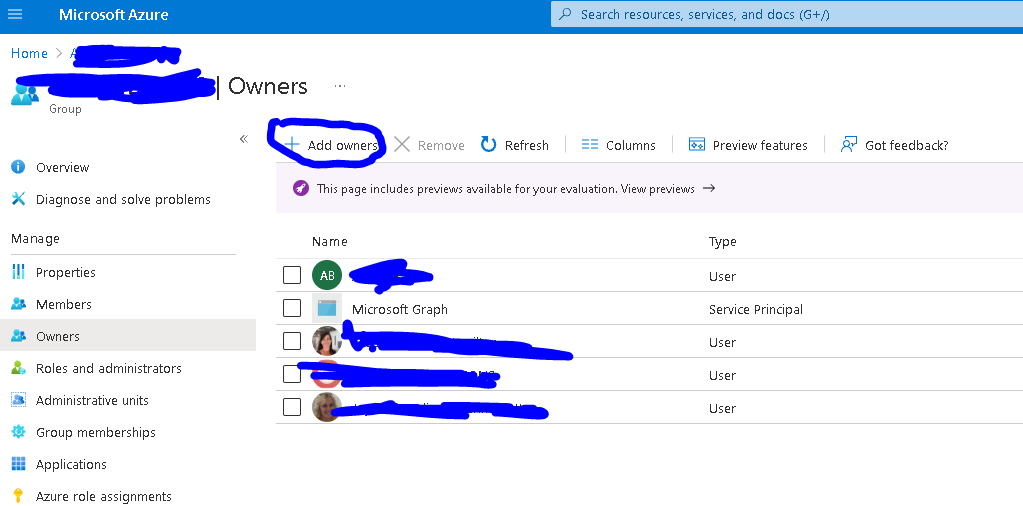Click the User type cell in AB row
This screenshot has width=1023, height=506.
tap(722, 276)
